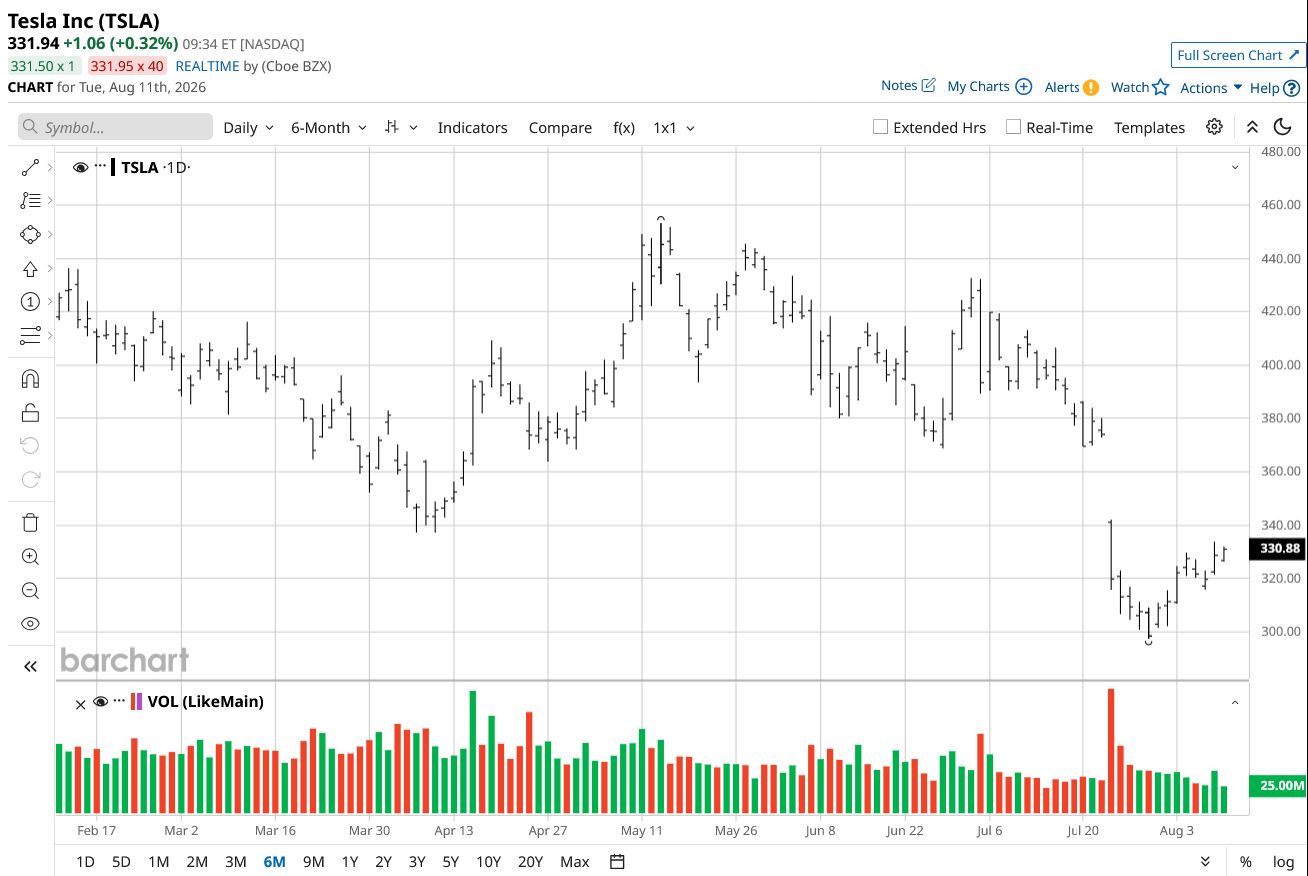Select the trend line drawing tool
Screen dimensions: 1308x876
30,167
